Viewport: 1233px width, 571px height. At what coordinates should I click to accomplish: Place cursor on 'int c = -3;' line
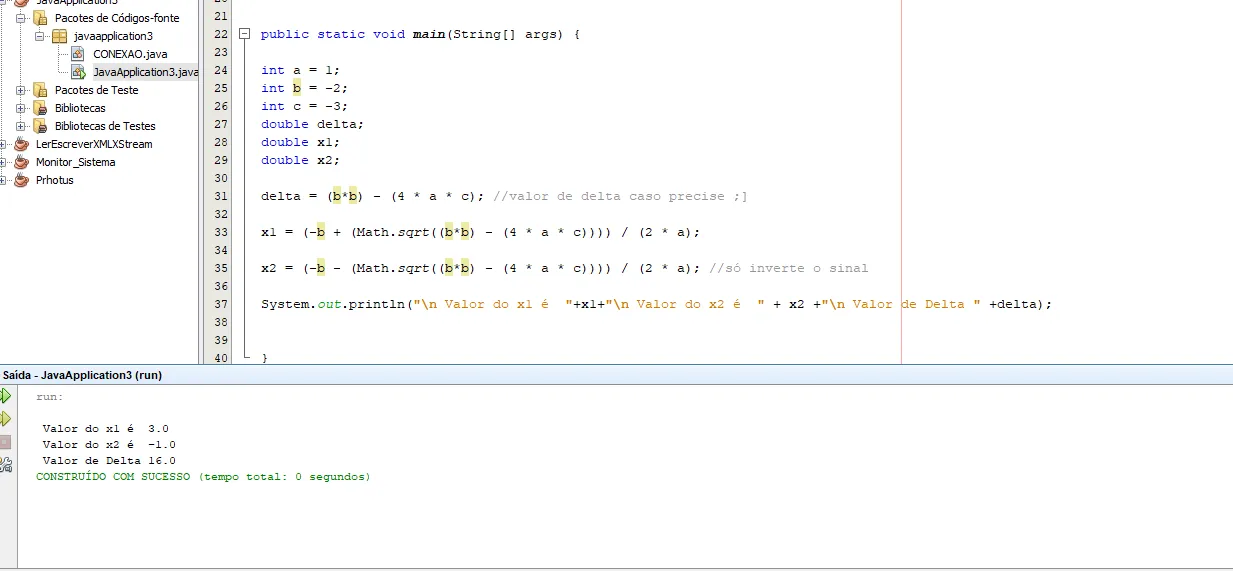(304, 106)
